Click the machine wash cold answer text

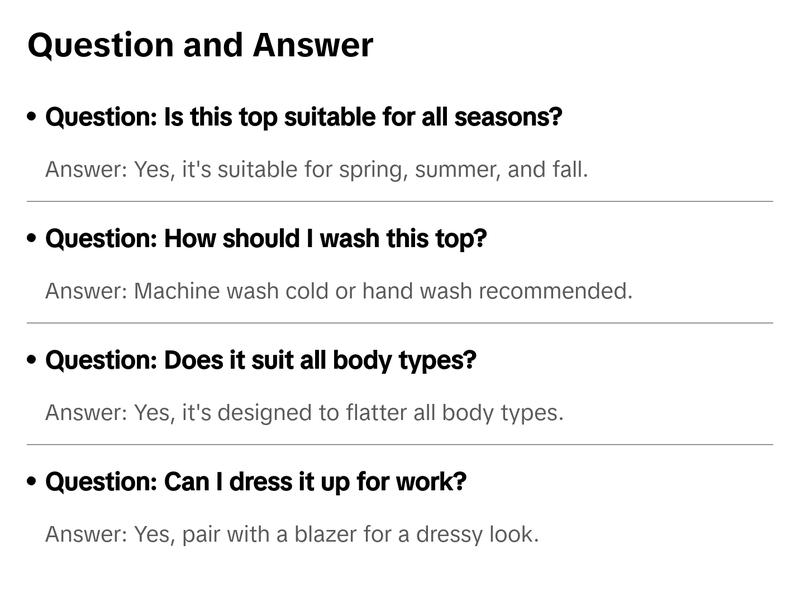(x=339, y=291)
